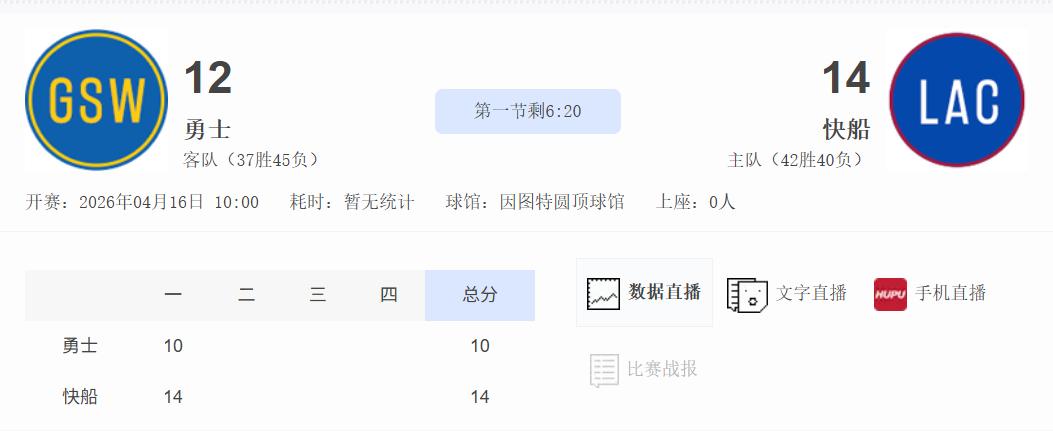
Task: Click Clippers total score 14 in table
Action: (480, 397)
